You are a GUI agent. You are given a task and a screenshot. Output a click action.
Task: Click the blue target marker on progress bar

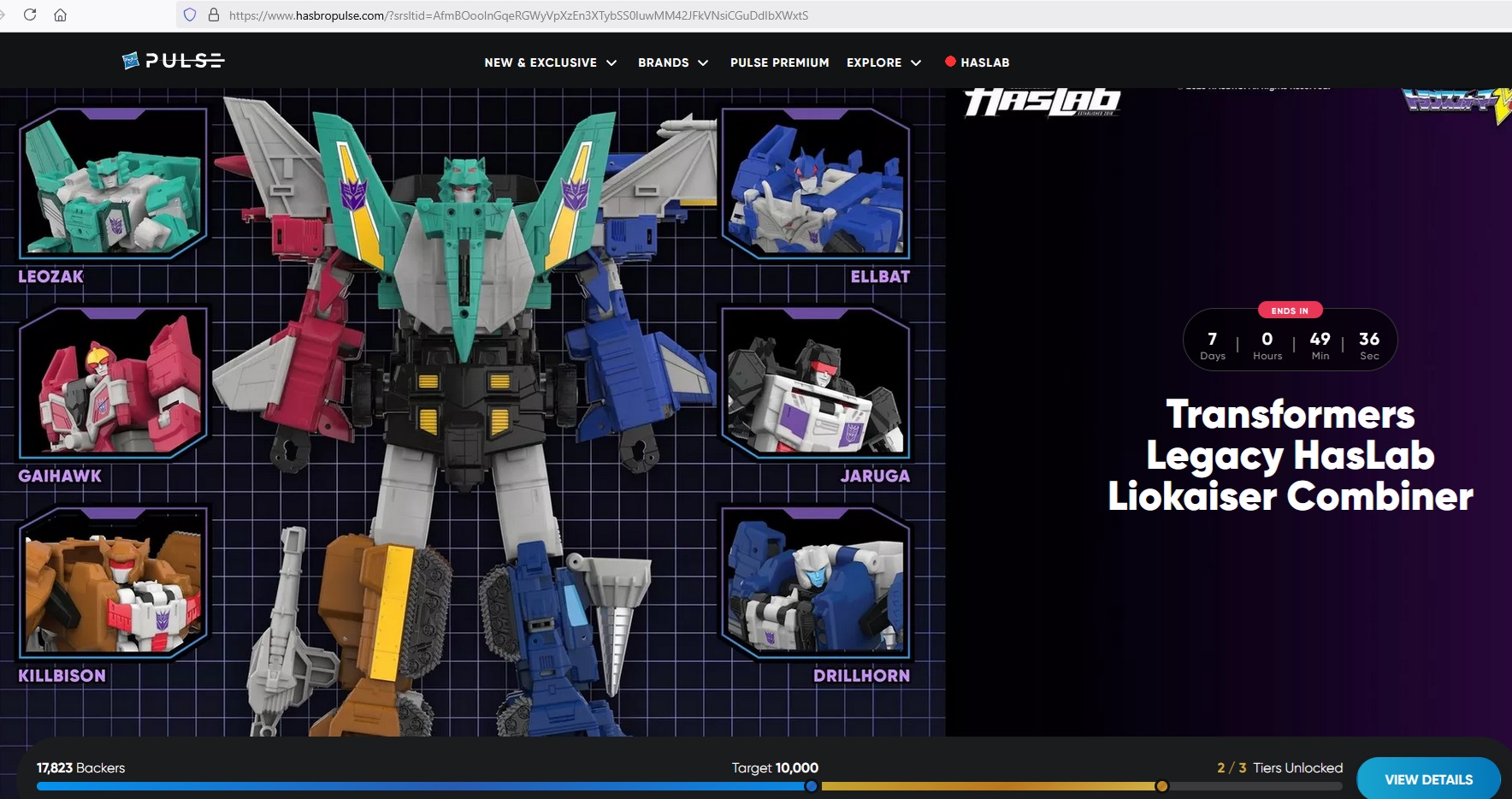[x=811, y=786]
